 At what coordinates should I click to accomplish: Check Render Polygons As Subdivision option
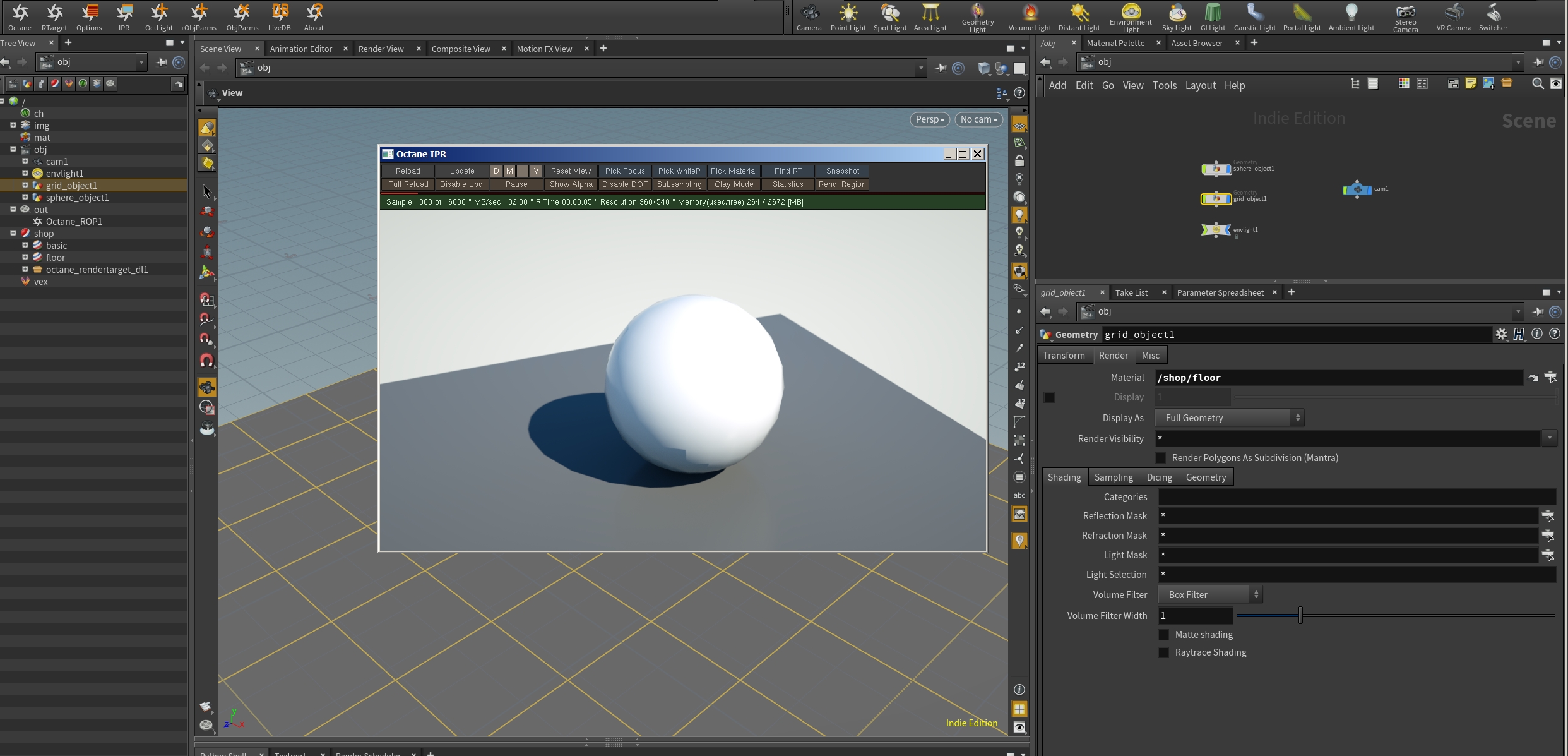[x=1160, y=458]
